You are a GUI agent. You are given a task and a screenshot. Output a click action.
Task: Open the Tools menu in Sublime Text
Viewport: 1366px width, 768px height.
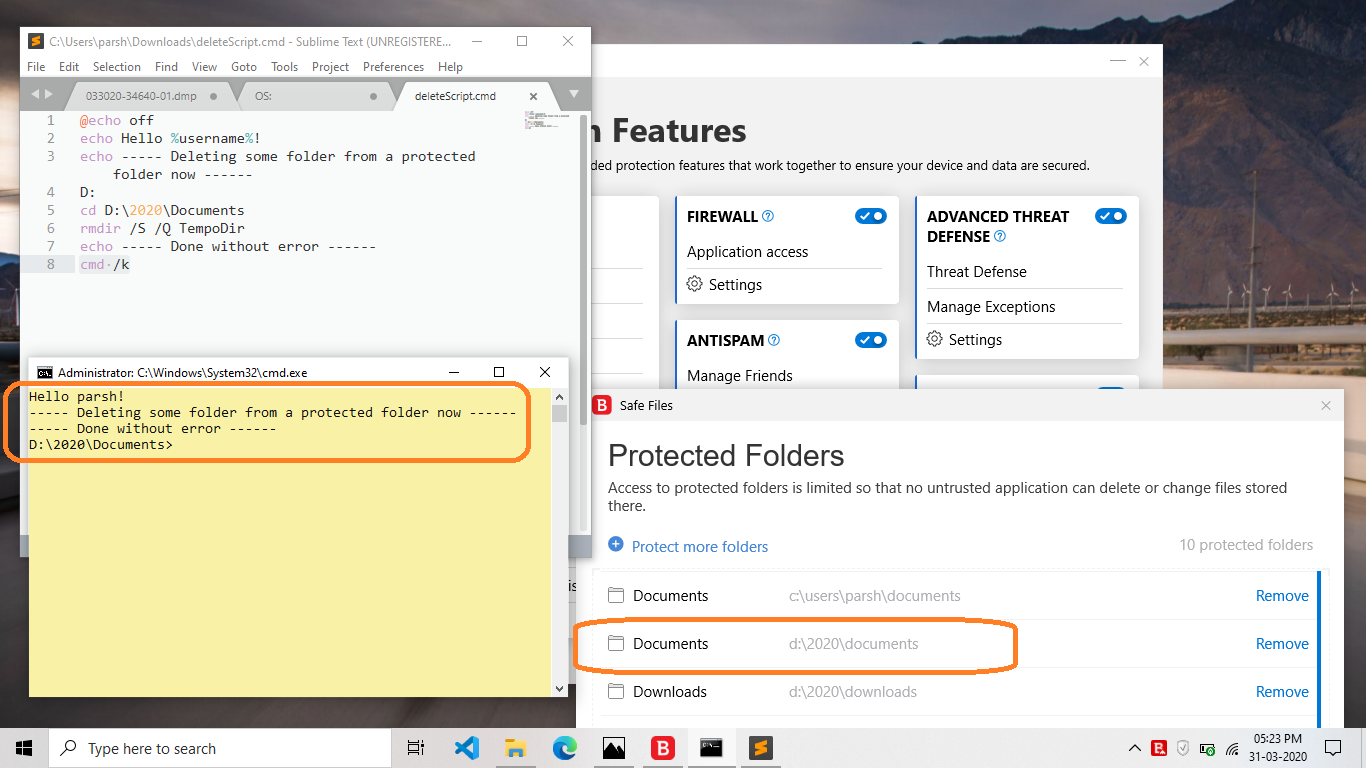point(285,67)
